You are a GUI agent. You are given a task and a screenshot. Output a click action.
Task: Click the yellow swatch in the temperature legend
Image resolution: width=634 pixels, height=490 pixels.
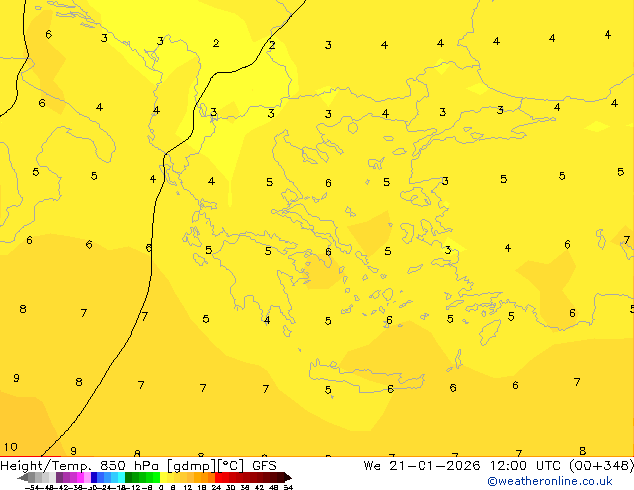tap(163, 477)
